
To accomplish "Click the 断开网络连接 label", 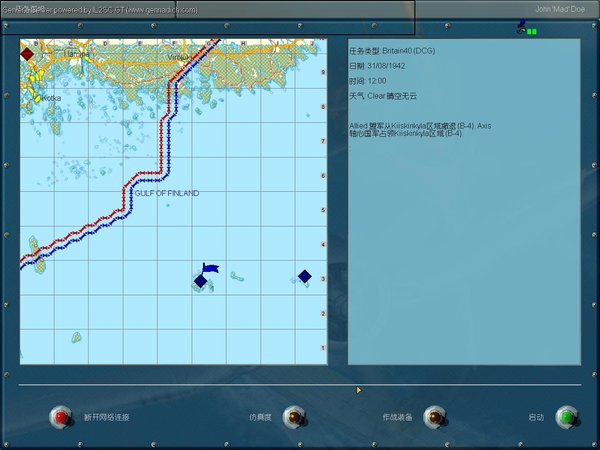I will (106, 417).
